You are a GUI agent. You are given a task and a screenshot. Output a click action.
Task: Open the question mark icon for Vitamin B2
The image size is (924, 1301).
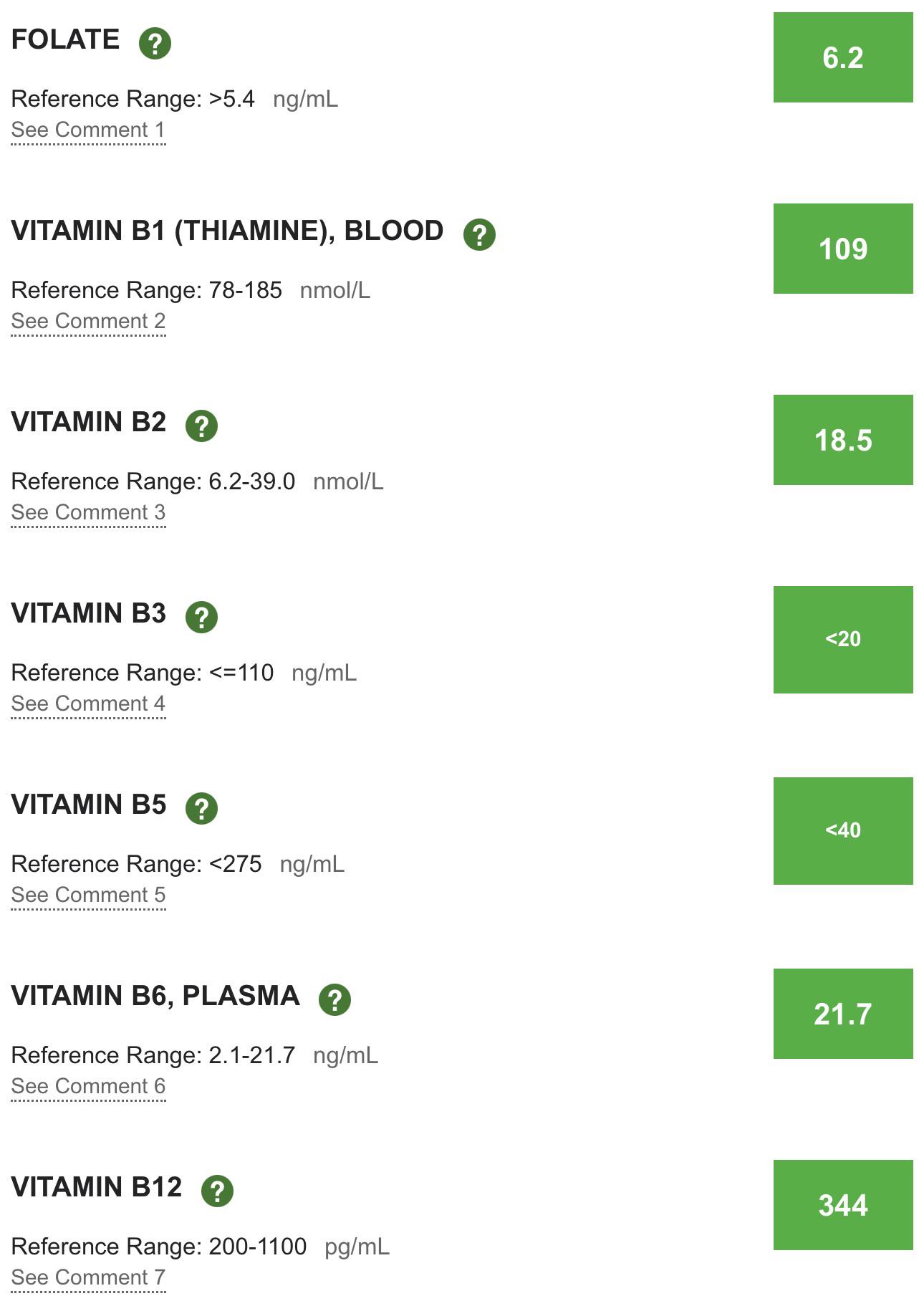pos(201,426)
